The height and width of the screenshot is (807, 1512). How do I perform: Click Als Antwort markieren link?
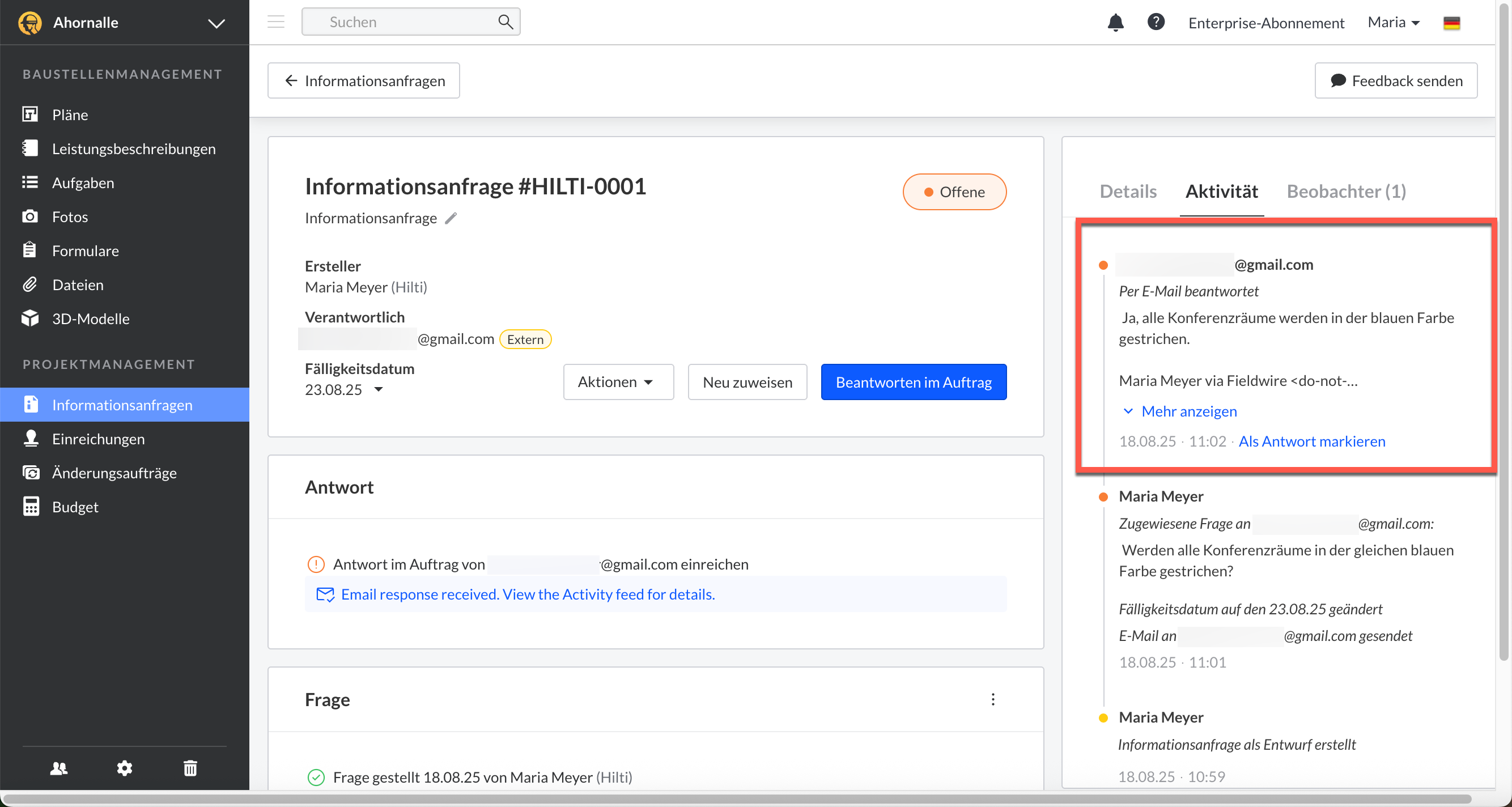tap(1311, 441)
